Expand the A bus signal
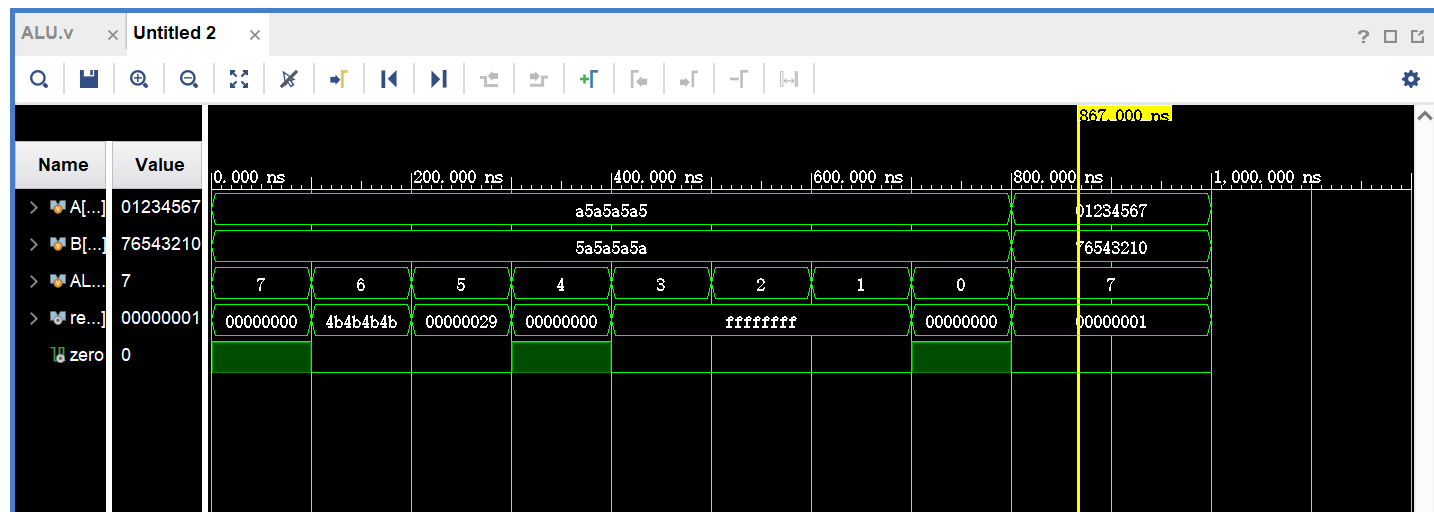This screenshot has height=512, width=1434. (33, 208)
